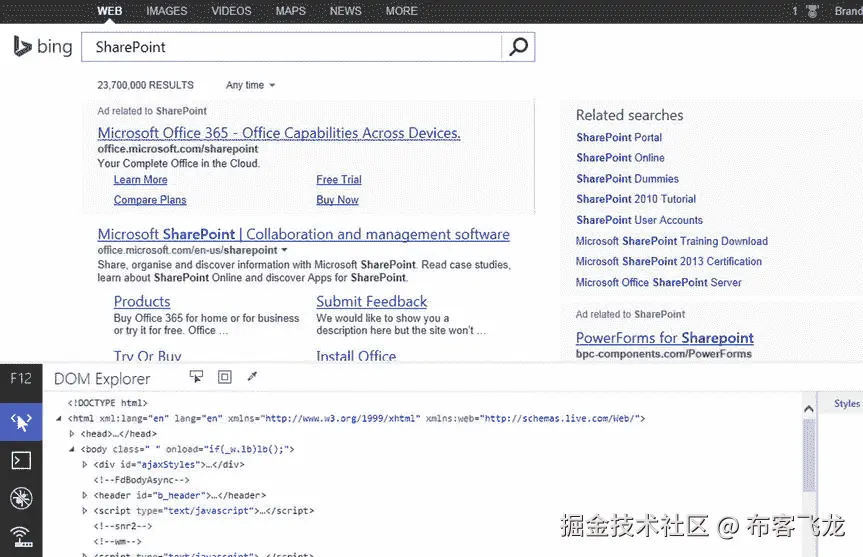Select the DOM Explorer tool icon in sidebar
Viewport: 863px width, 557px height.
pos(21,422)
